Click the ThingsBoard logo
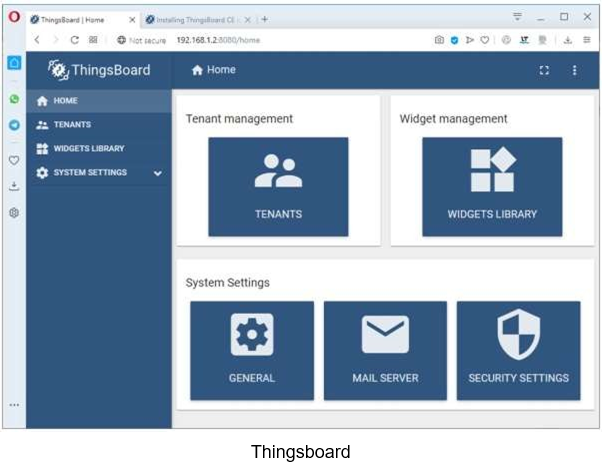602x465 pixels. (x=99, y=70)
